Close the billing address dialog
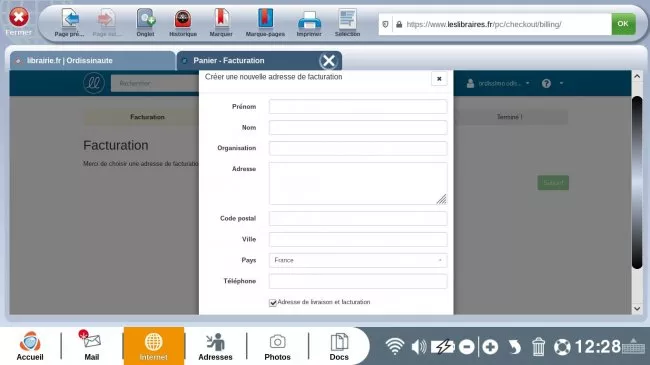The image size is (650, 365). coord(439,79)
